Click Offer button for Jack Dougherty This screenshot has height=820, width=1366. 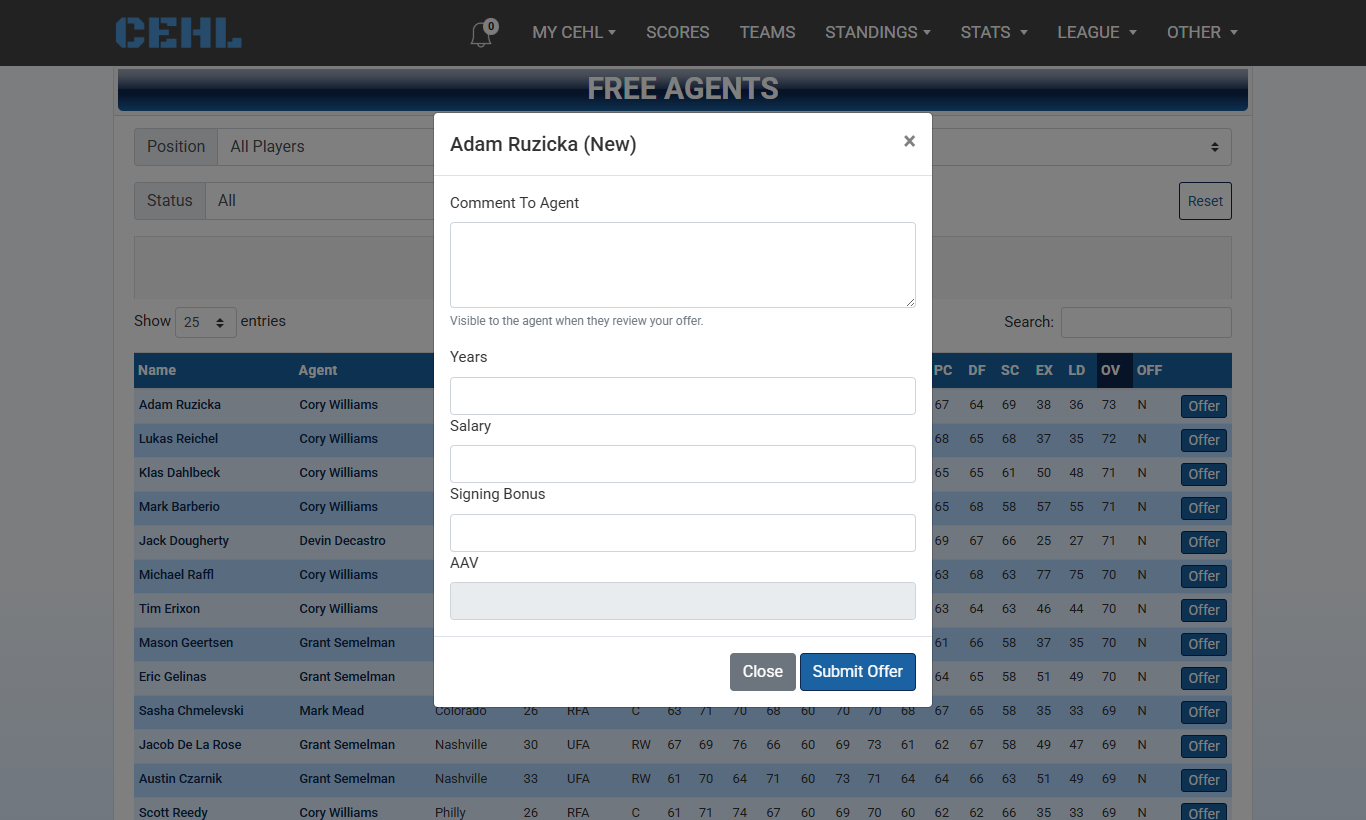1204,542
